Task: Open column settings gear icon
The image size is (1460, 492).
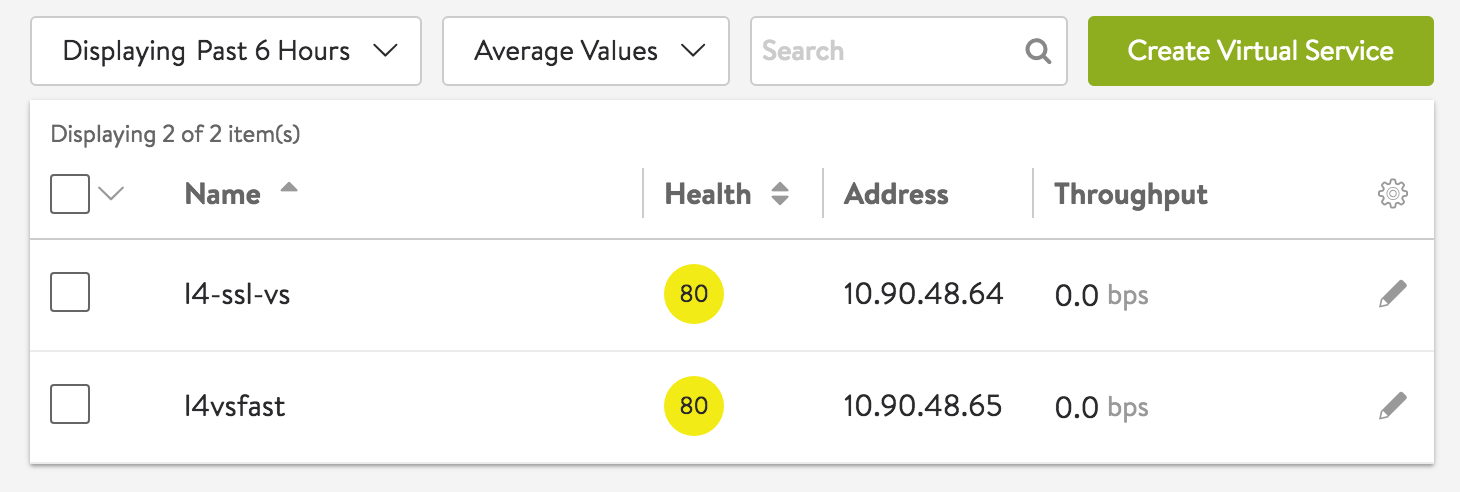Action: pos(1392,194)
